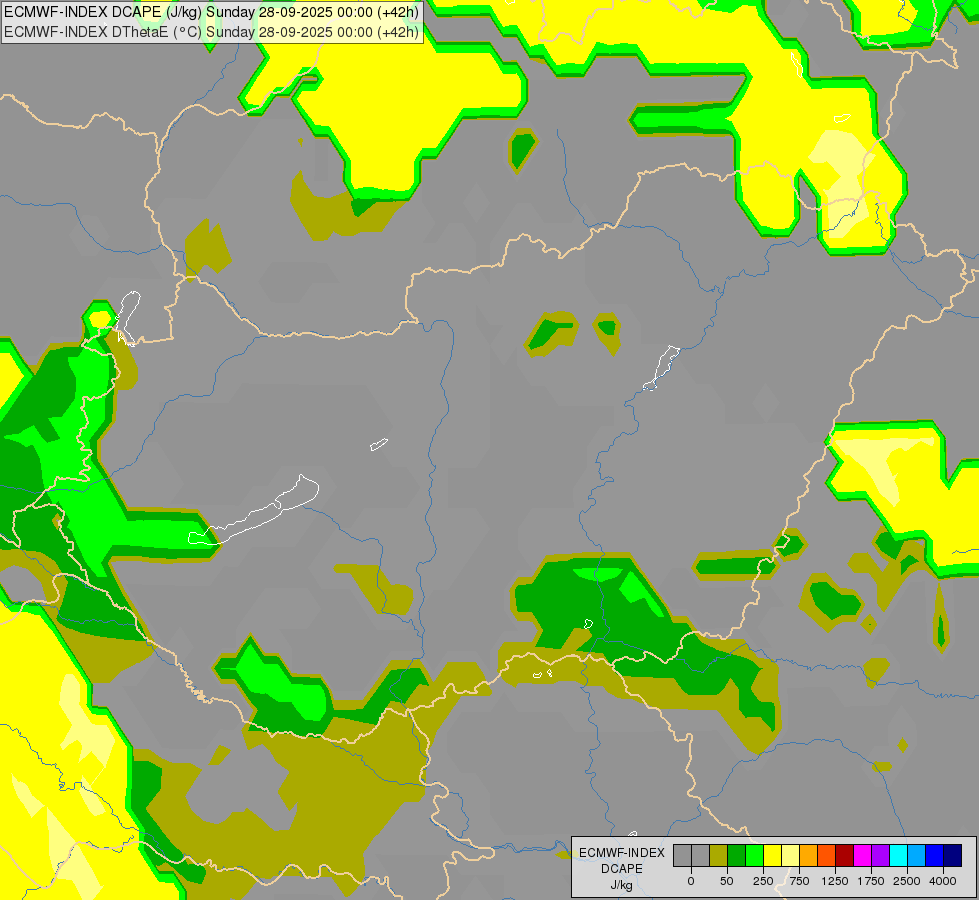This screenshot has height=900, width=979.
Task: Click the legend value 50
Action: pos(727,881)
